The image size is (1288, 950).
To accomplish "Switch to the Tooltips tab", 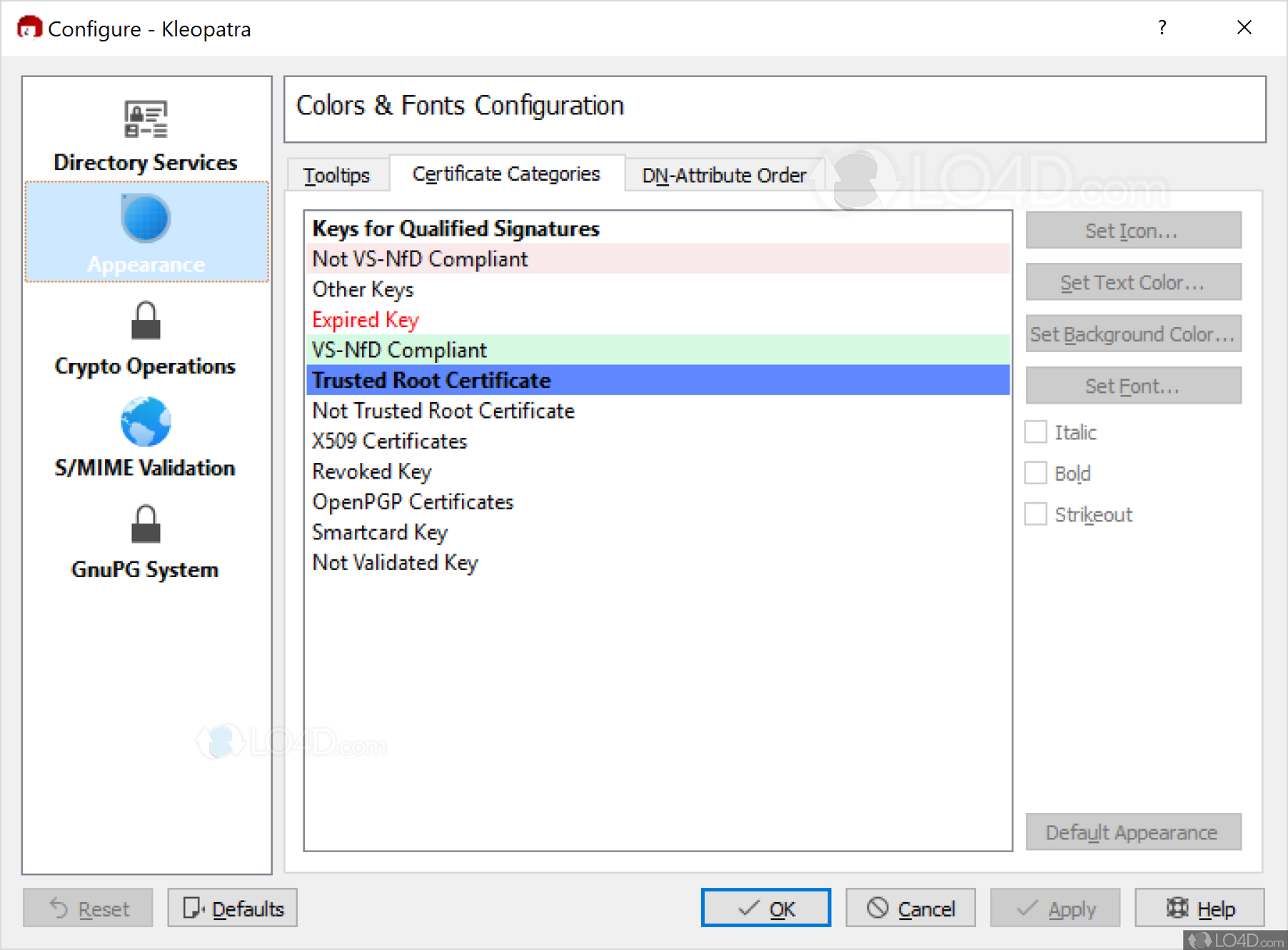I will 336,175.
